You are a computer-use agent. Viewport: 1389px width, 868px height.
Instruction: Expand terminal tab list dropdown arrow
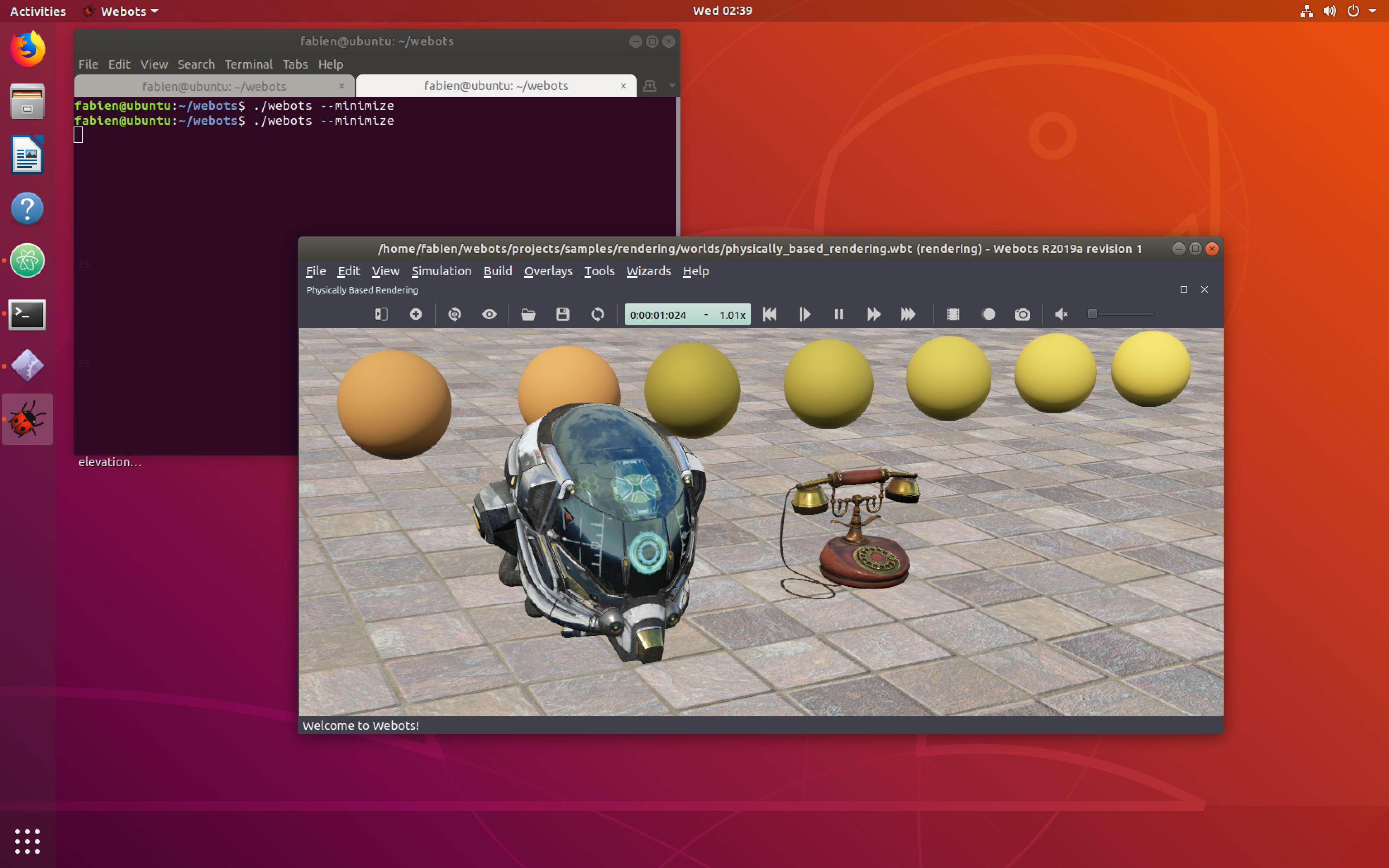[x=671, y=86]
